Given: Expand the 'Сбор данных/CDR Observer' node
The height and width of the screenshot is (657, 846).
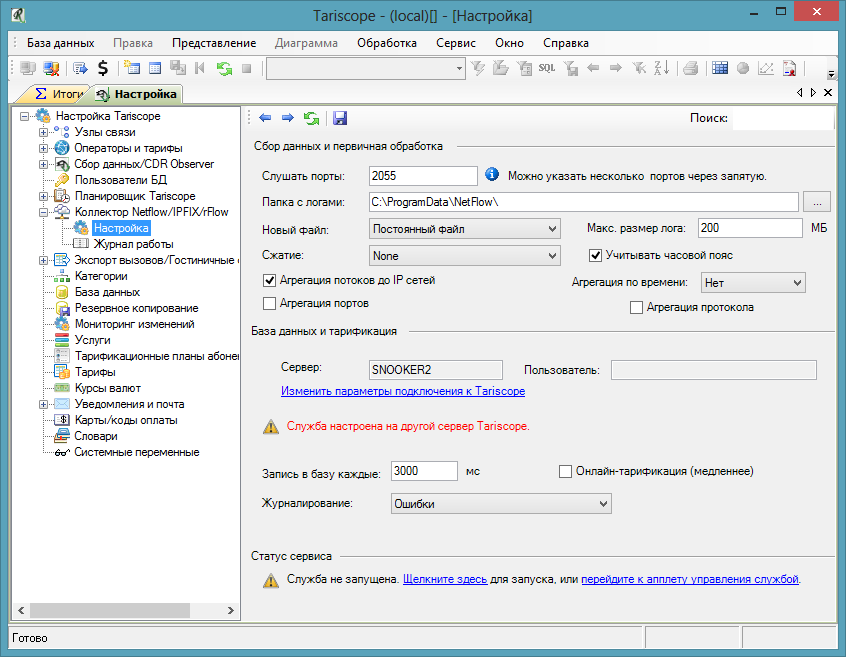Looking at the screenshot, I should (43, 164).
